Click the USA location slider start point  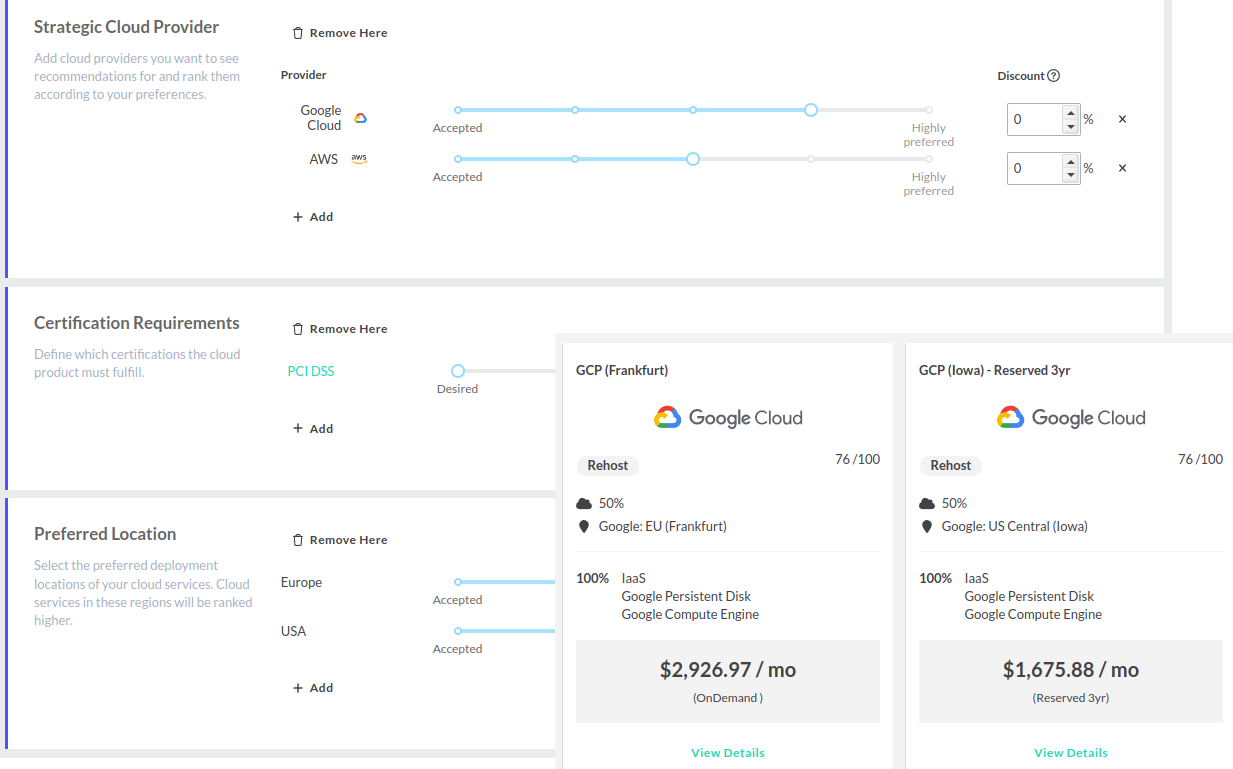(458, 631)
